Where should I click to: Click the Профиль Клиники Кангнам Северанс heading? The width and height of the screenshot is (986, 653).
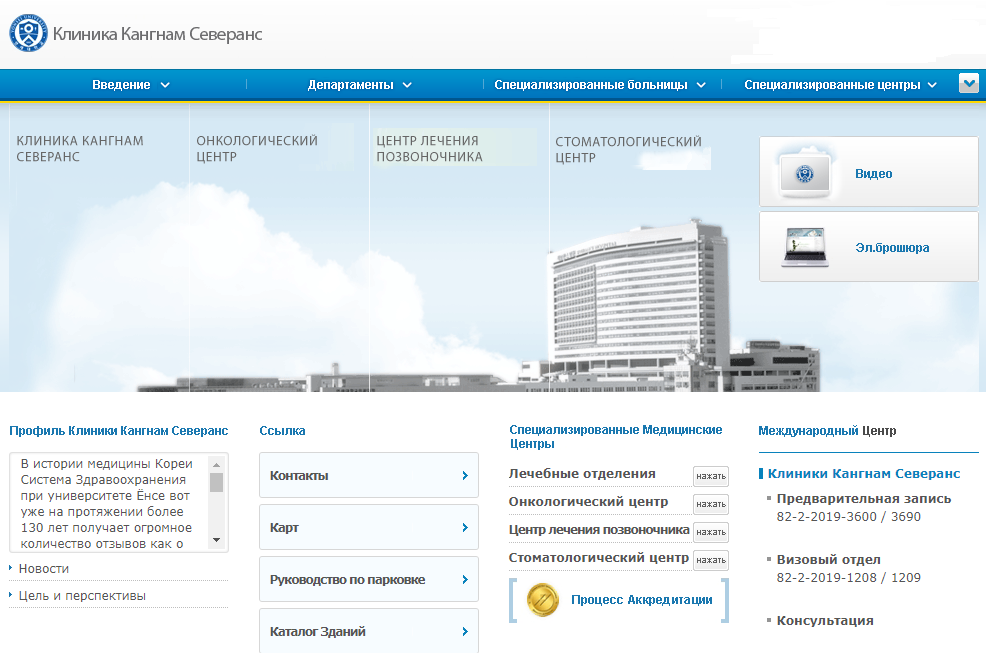tap(118, 431)
